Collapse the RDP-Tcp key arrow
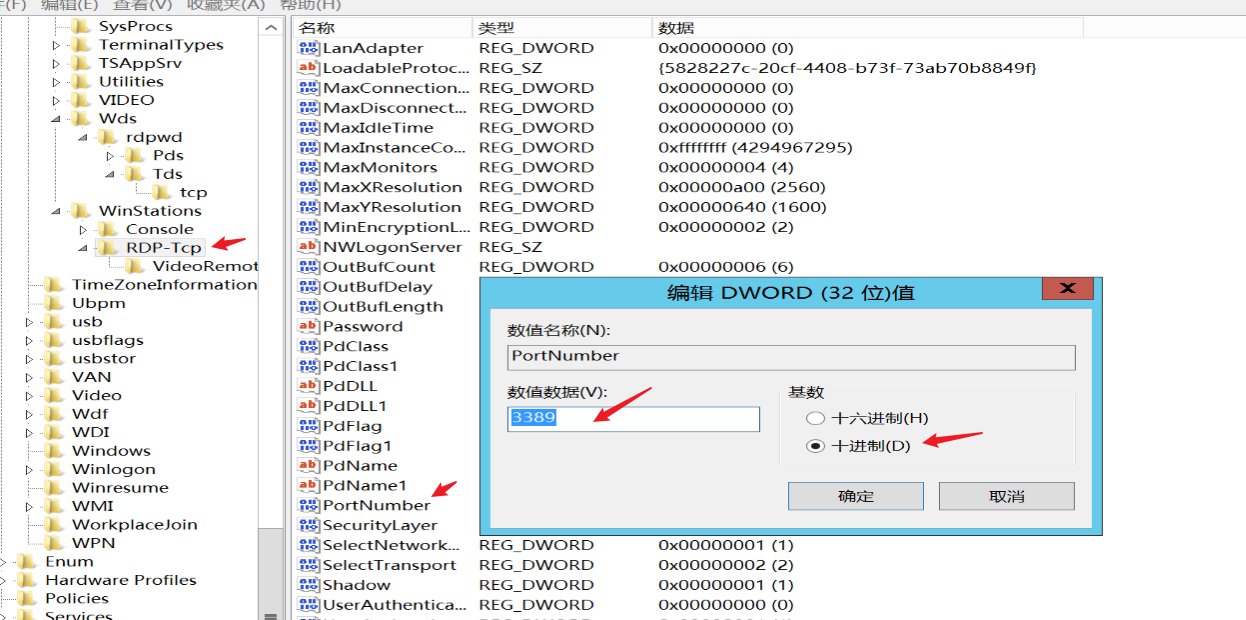The height and width of the screenshot is (620, 1246). 84,248
